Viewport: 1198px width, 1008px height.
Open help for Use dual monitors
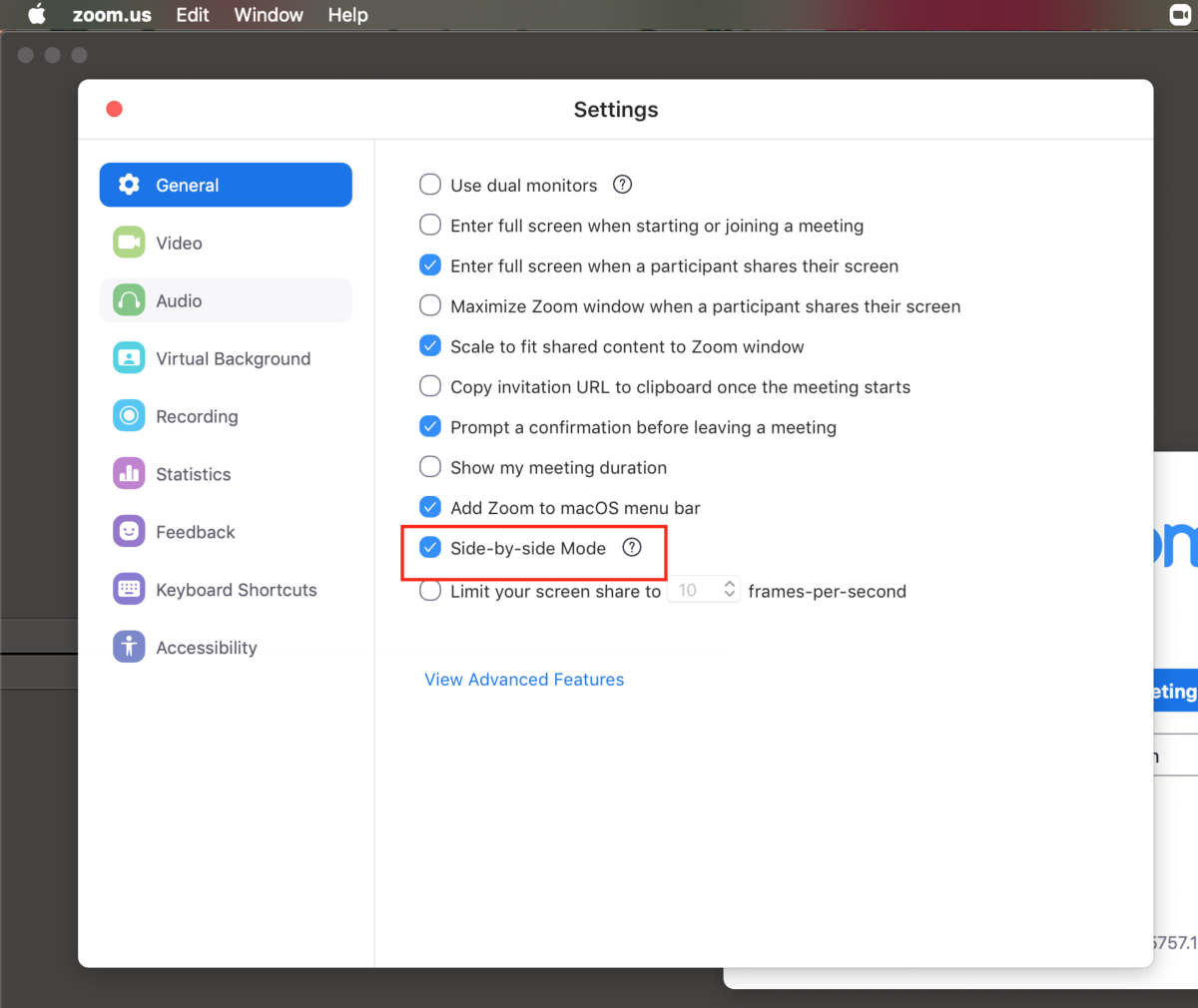point(622,185)
